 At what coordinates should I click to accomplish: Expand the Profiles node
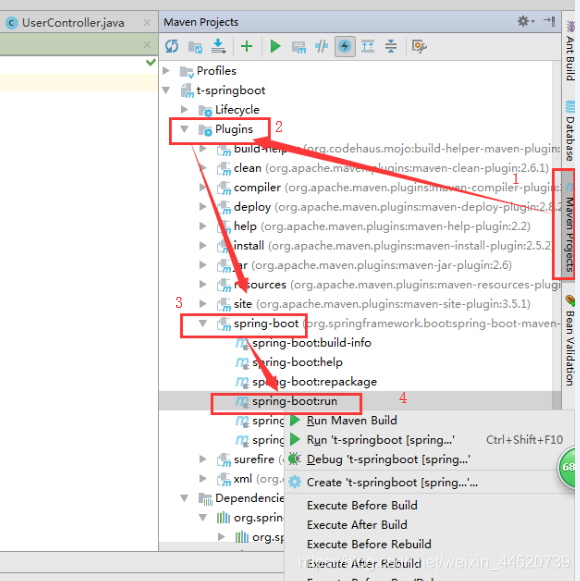pos(166,70)
